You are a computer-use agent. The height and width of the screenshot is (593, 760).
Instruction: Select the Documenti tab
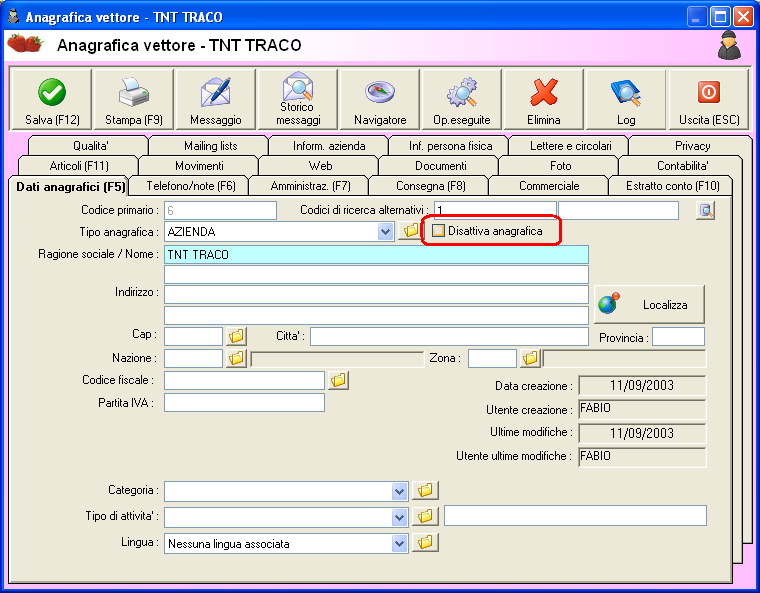441,166
